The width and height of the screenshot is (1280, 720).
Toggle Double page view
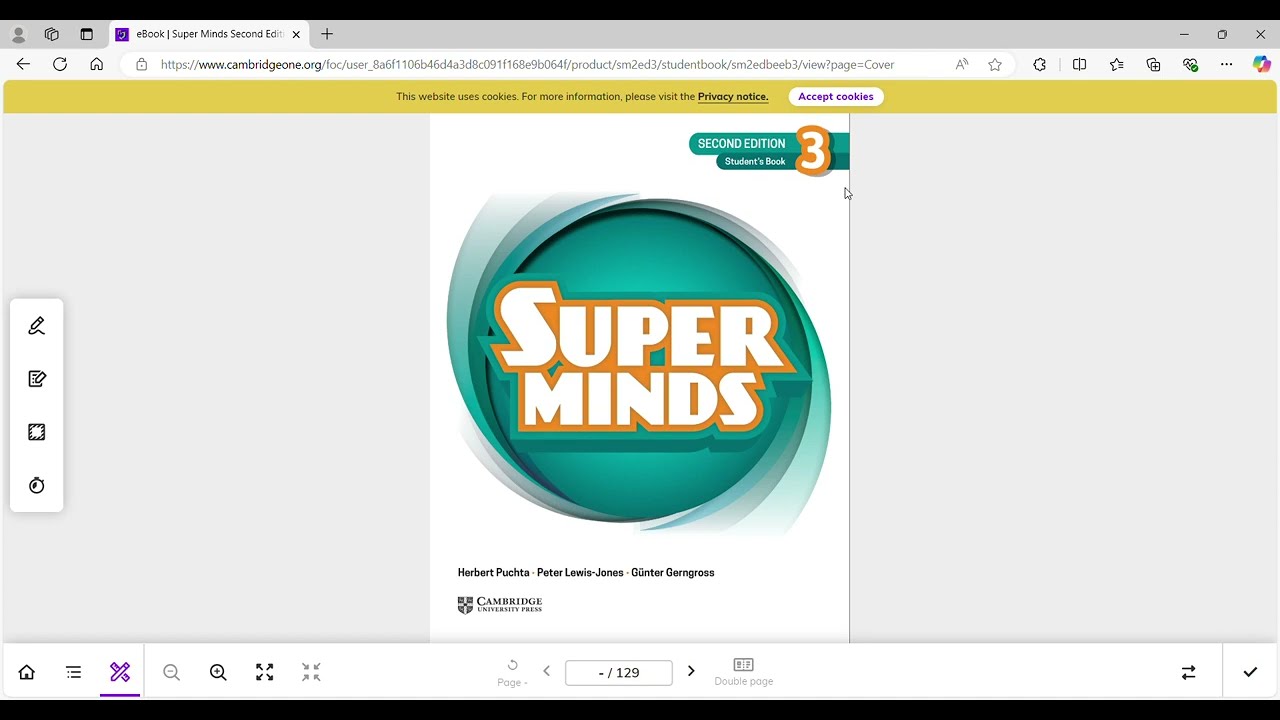pos(744,672)
